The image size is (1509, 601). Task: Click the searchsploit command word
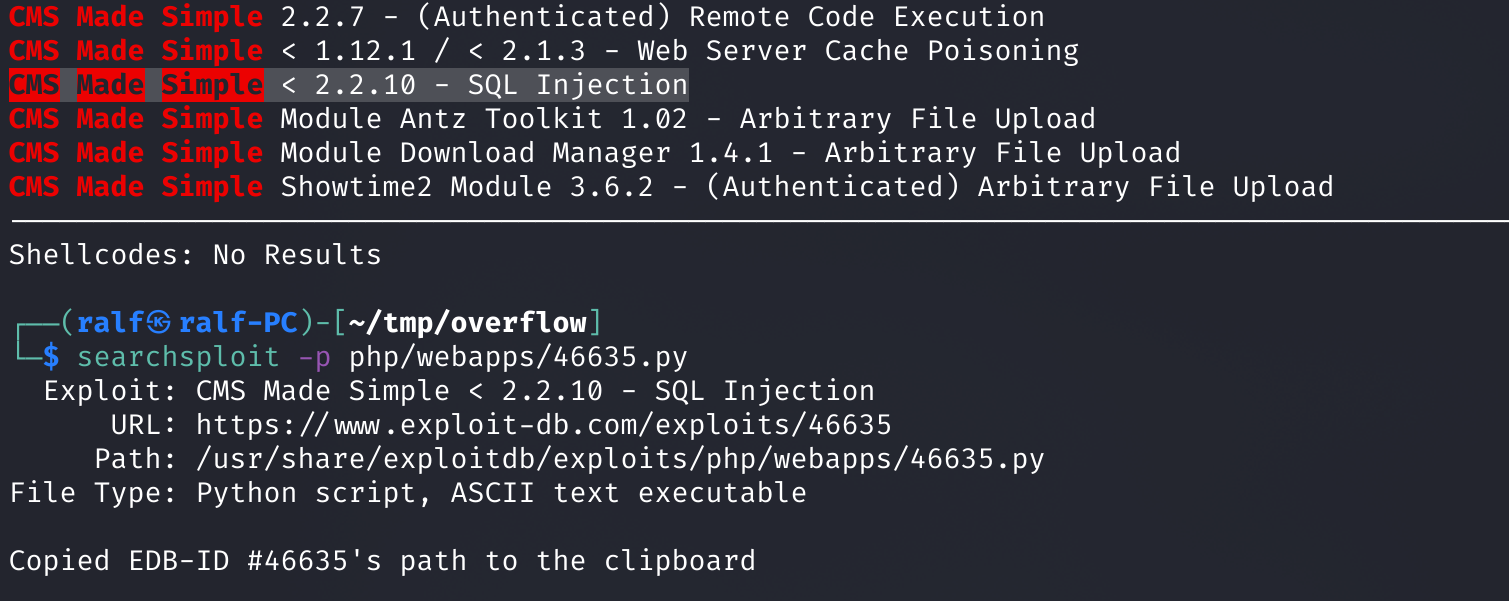coord(179,357)
